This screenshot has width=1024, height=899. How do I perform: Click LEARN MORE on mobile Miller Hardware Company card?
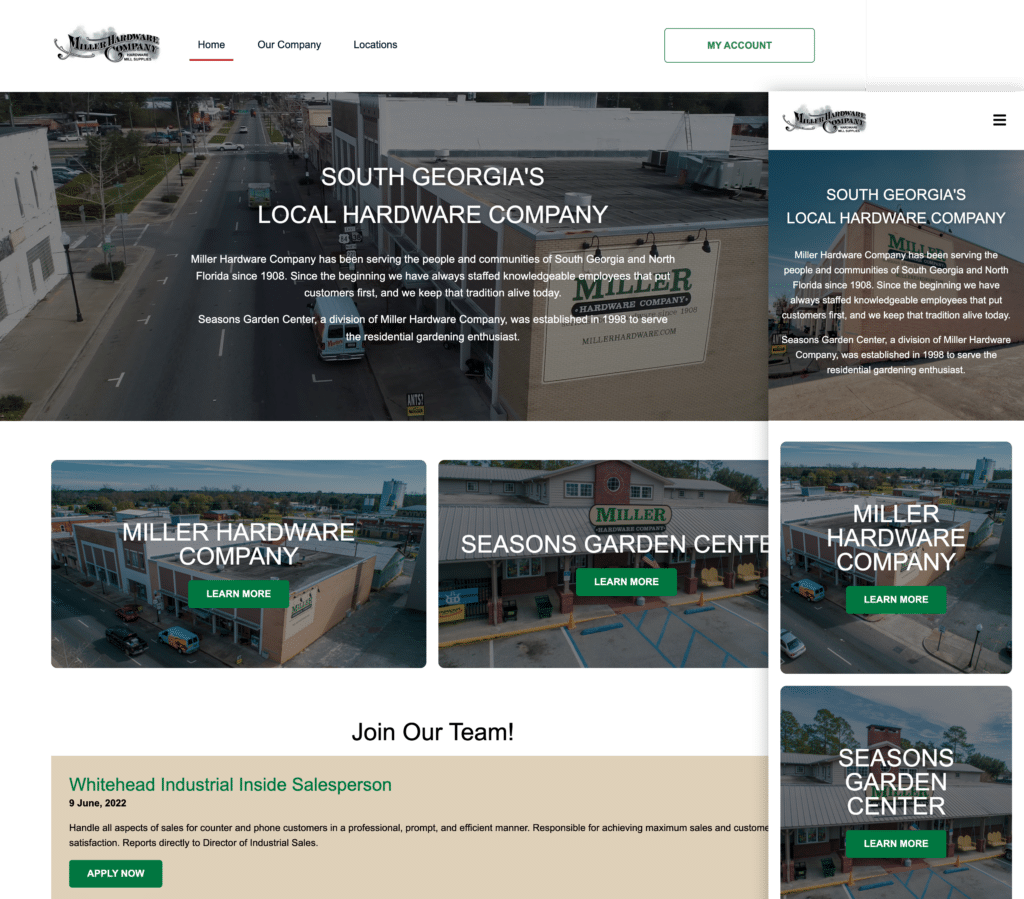[x=896, y=599]
